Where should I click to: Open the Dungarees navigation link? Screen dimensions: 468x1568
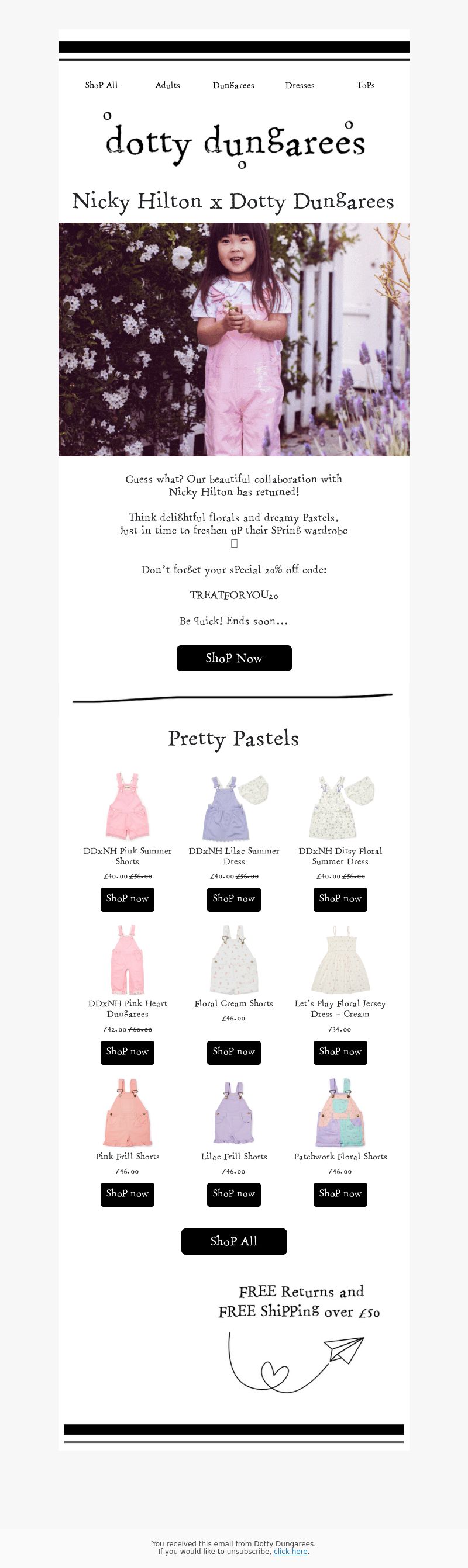coord(233,85)
